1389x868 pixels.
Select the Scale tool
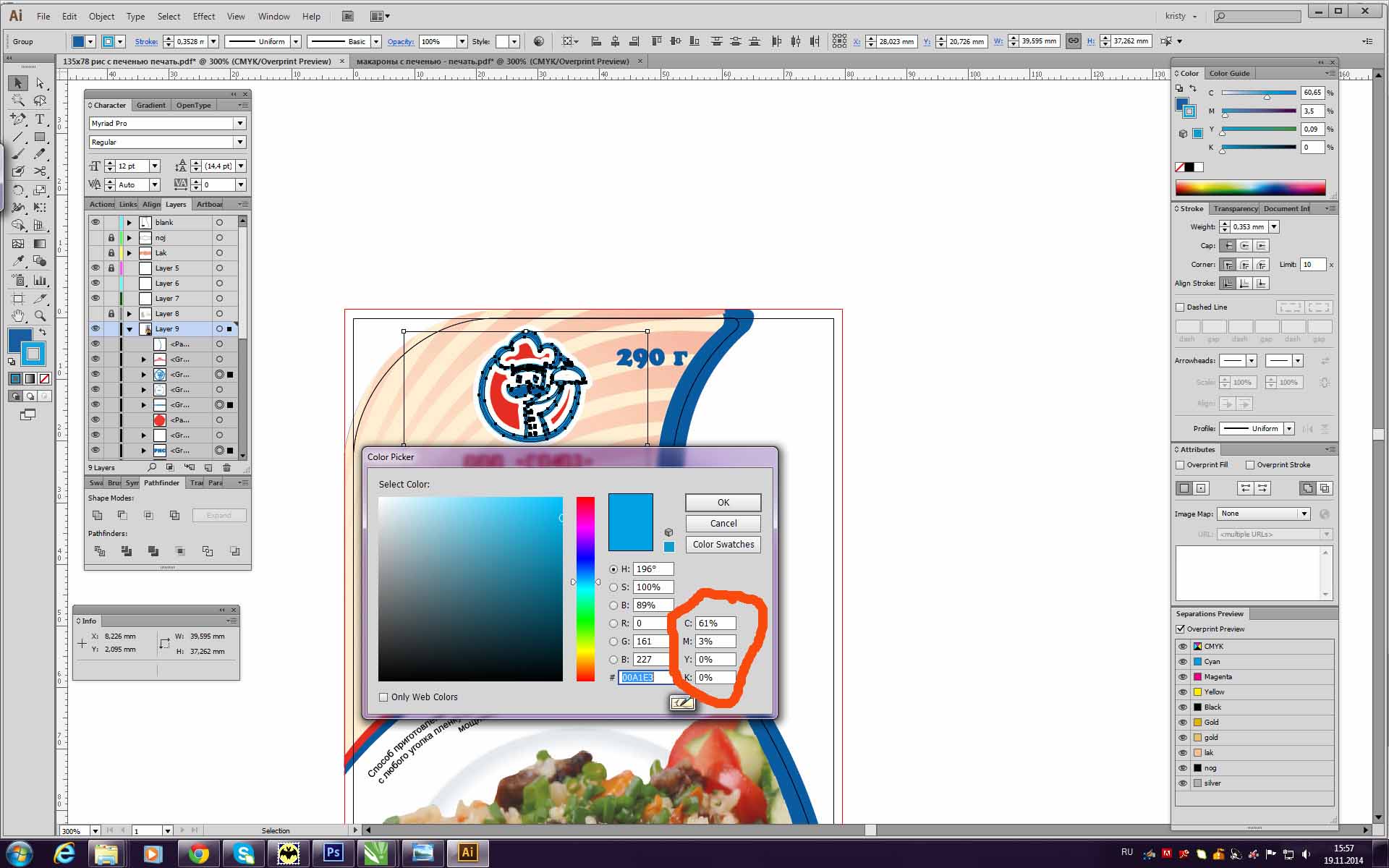click(40, 190)
